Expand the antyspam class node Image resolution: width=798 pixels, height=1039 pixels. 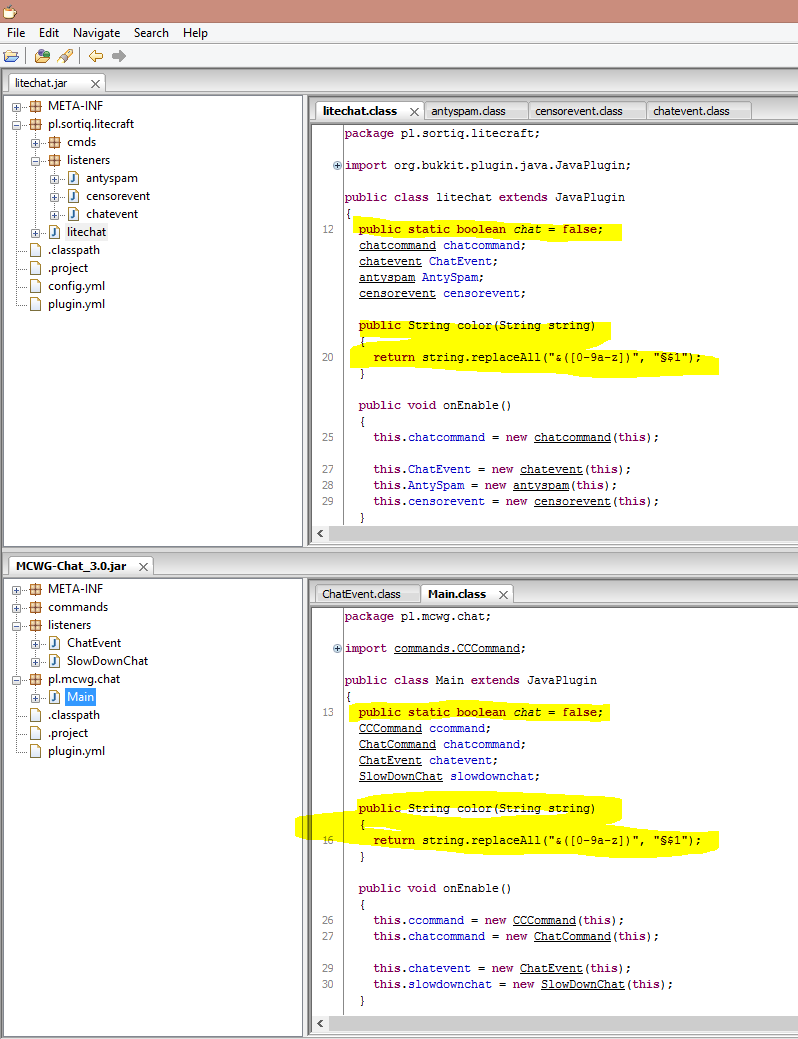tap(55, 179)
